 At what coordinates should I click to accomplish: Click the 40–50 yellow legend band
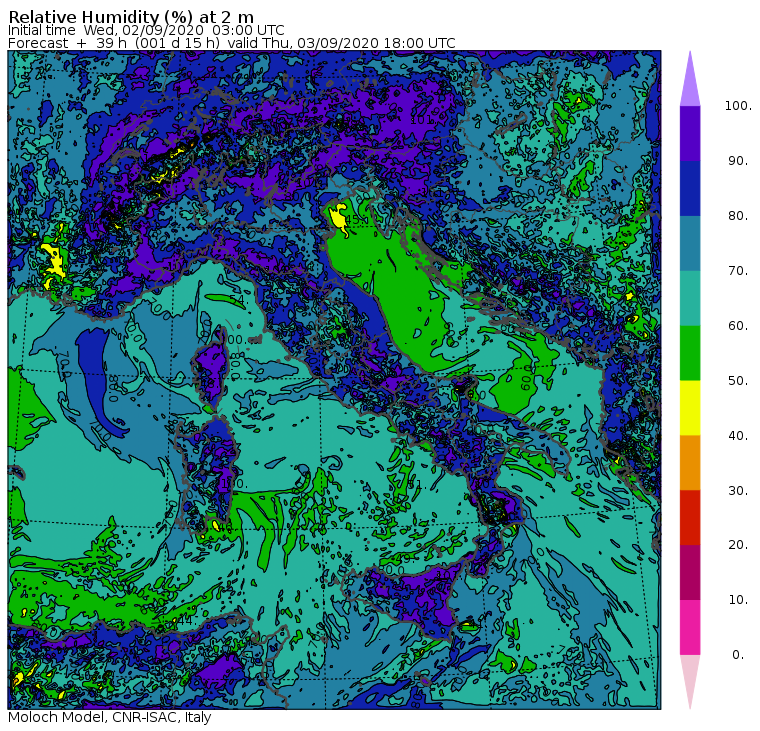[x=690, y=408]
